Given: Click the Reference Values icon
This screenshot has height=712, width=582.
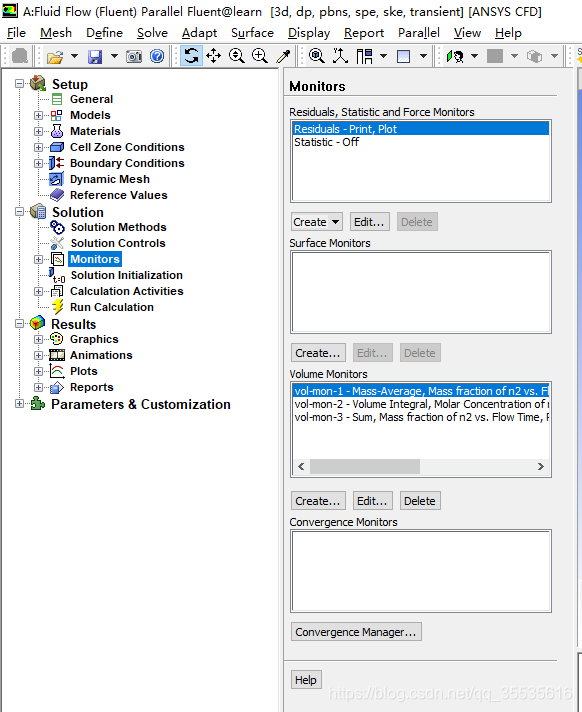Looking at the screenshot, I should (x=57, y=195).
